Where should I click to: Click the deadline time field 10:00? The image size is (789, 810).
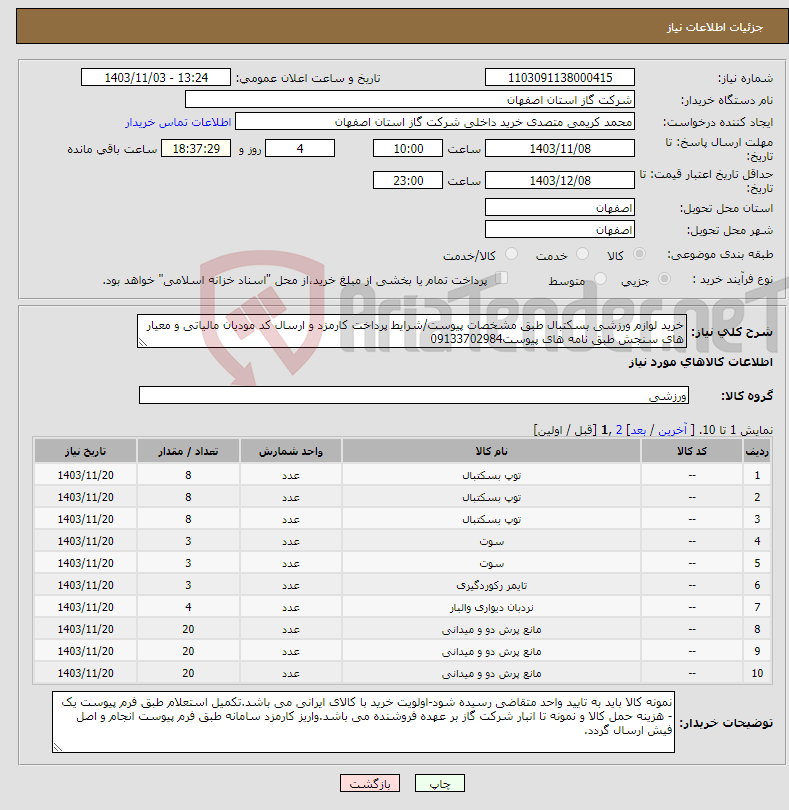click(x=408, y=149)
